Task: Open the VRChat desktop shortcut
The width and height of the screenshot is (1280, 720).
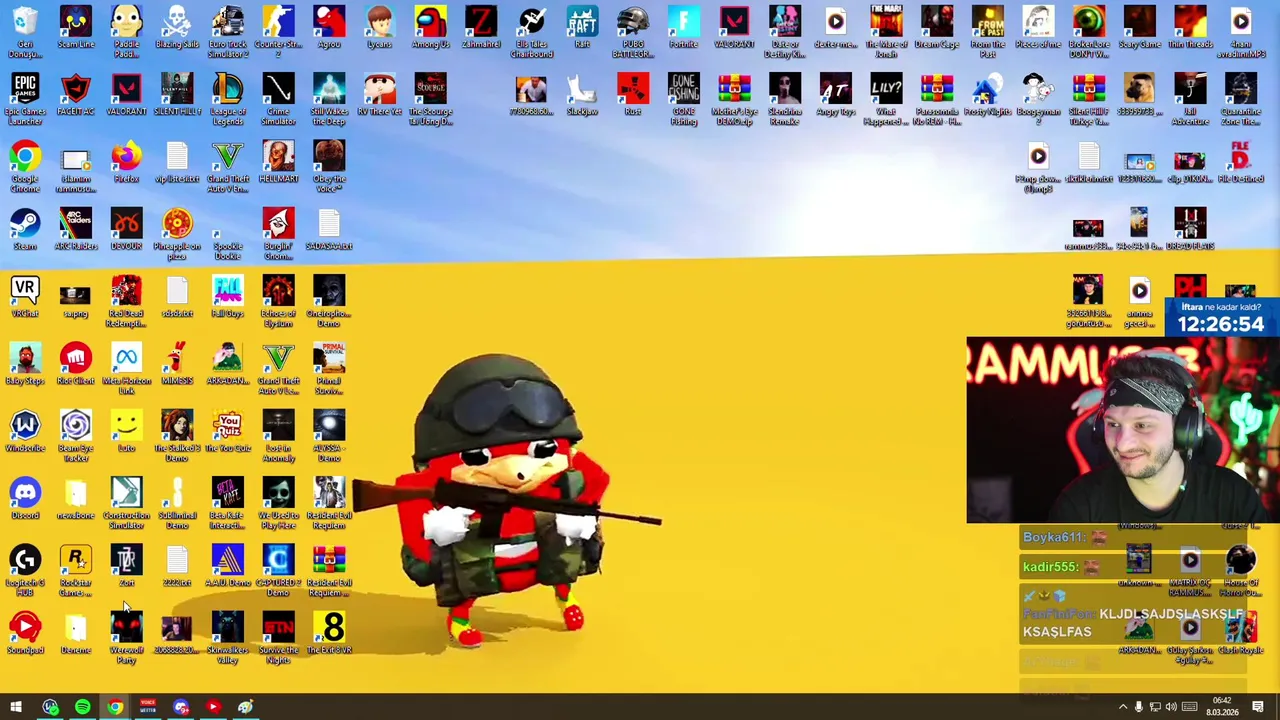Action: [25, 297]
